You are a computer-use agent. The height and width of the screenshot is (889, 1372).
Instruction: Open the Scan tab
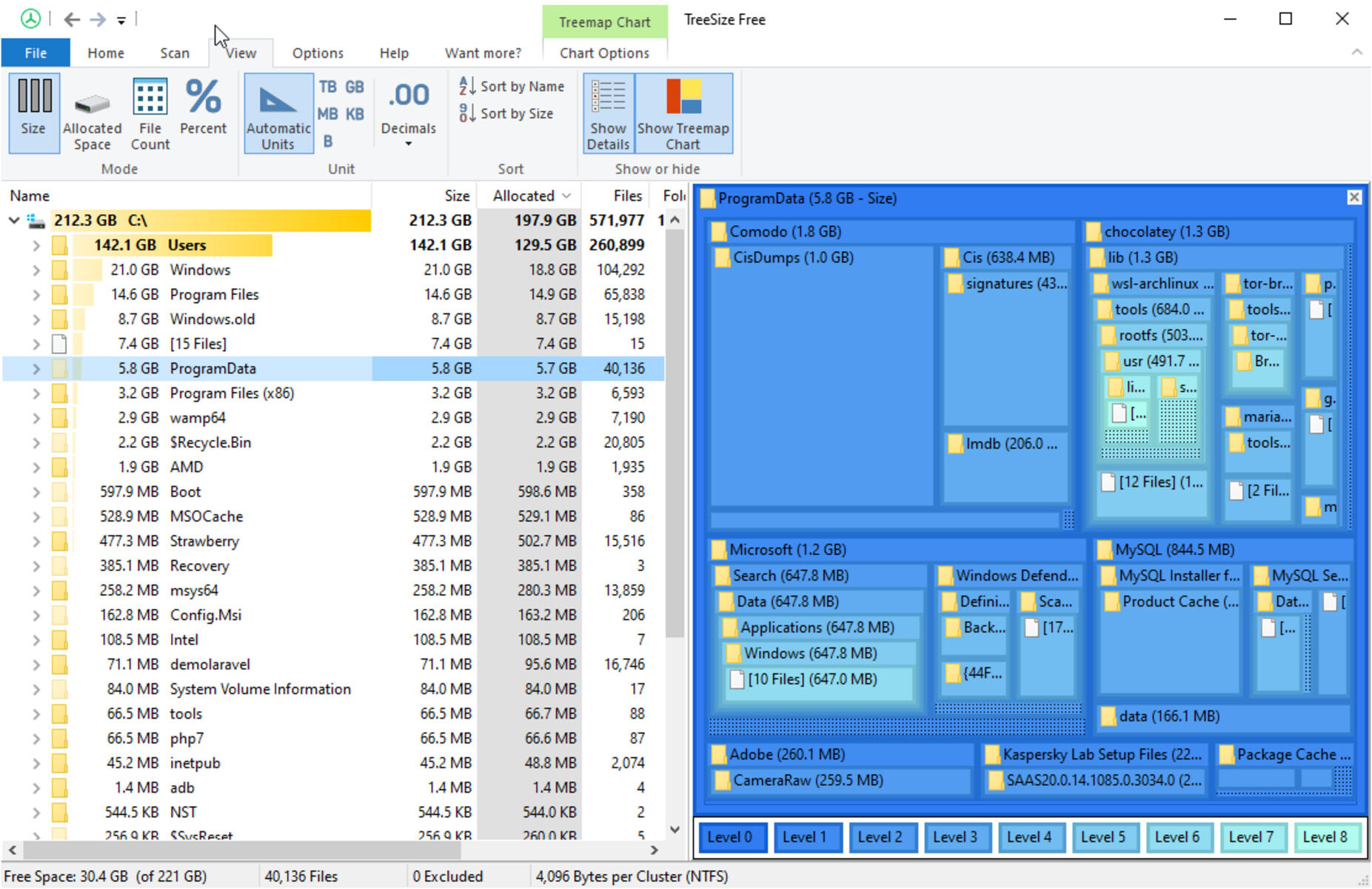point(175,53)
